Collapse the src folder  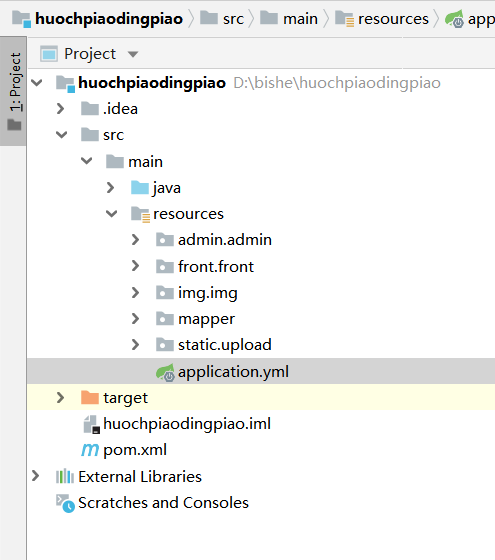pos(61,135)
